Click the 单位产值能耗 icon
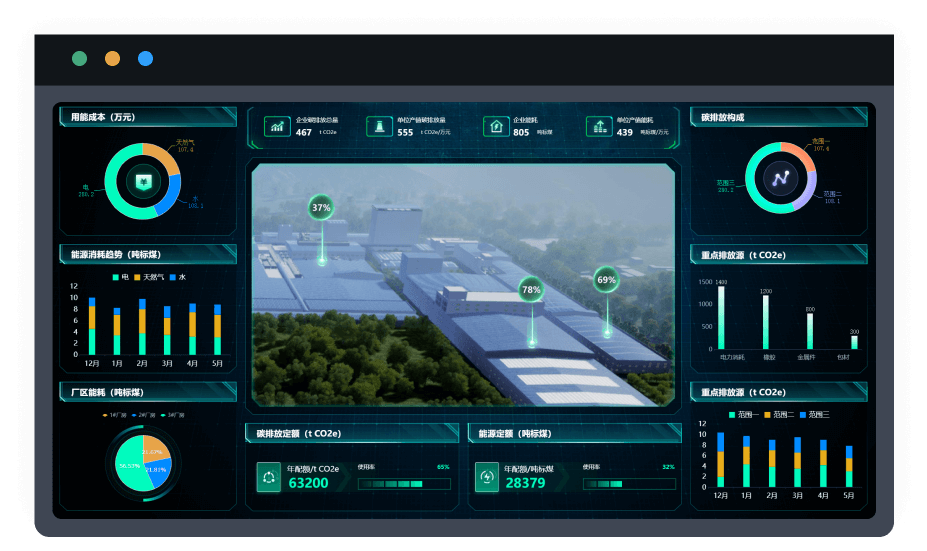 click(599, 126)
